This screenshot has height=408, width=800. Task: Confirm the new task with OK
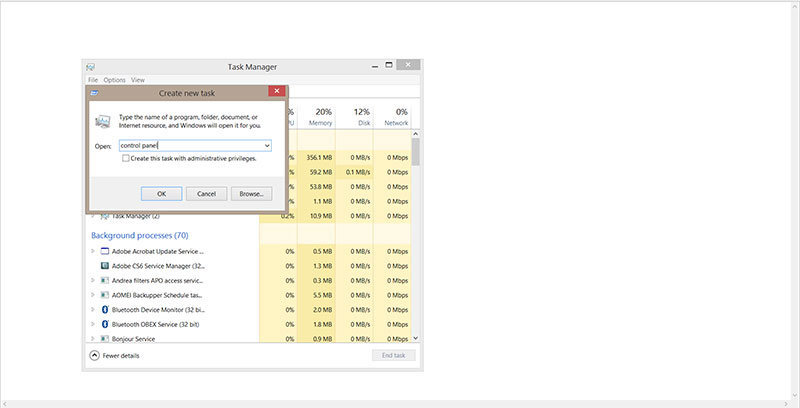[x=161, y=194]
